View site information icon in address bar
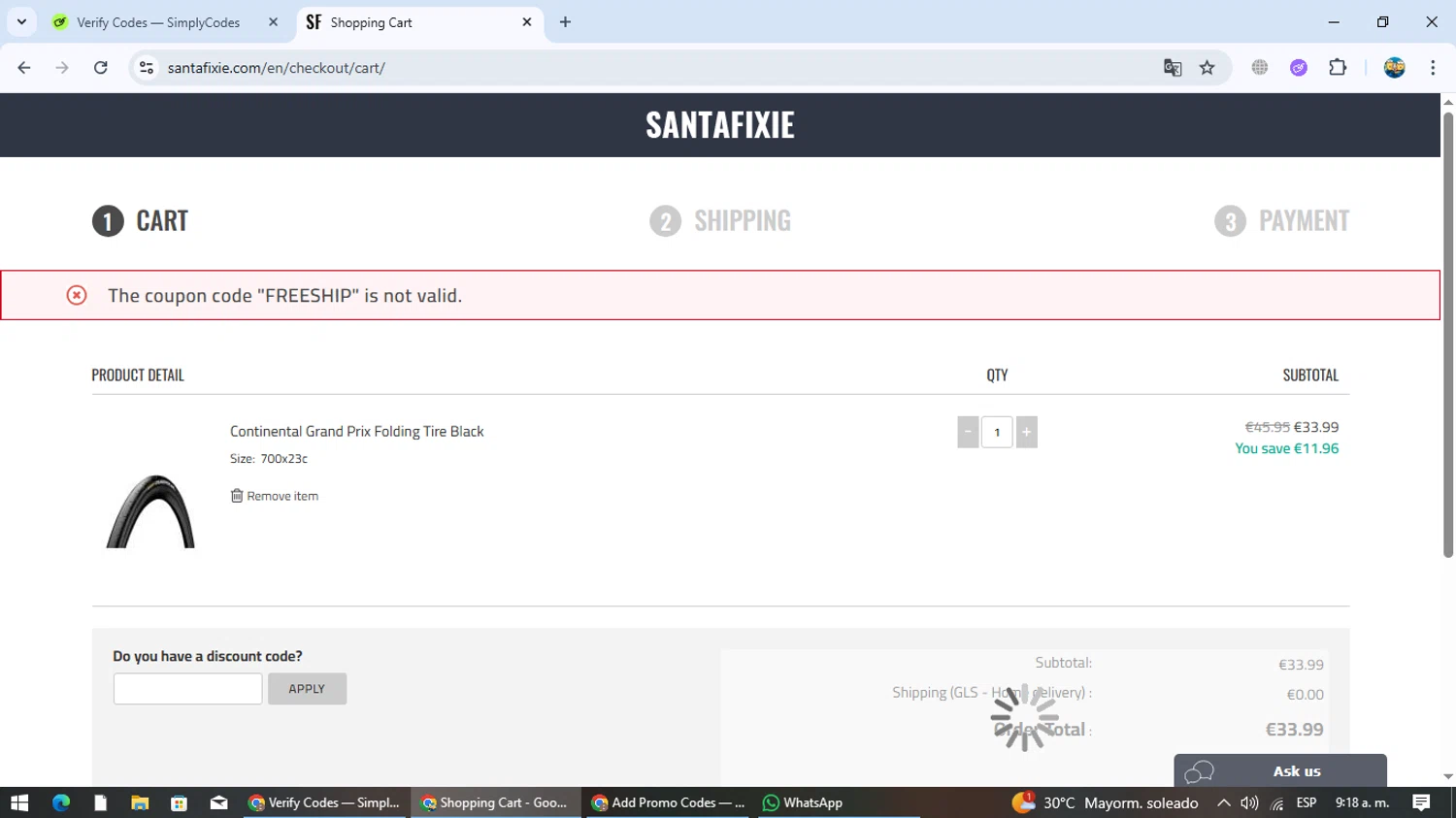 click(x=147, y=68)
